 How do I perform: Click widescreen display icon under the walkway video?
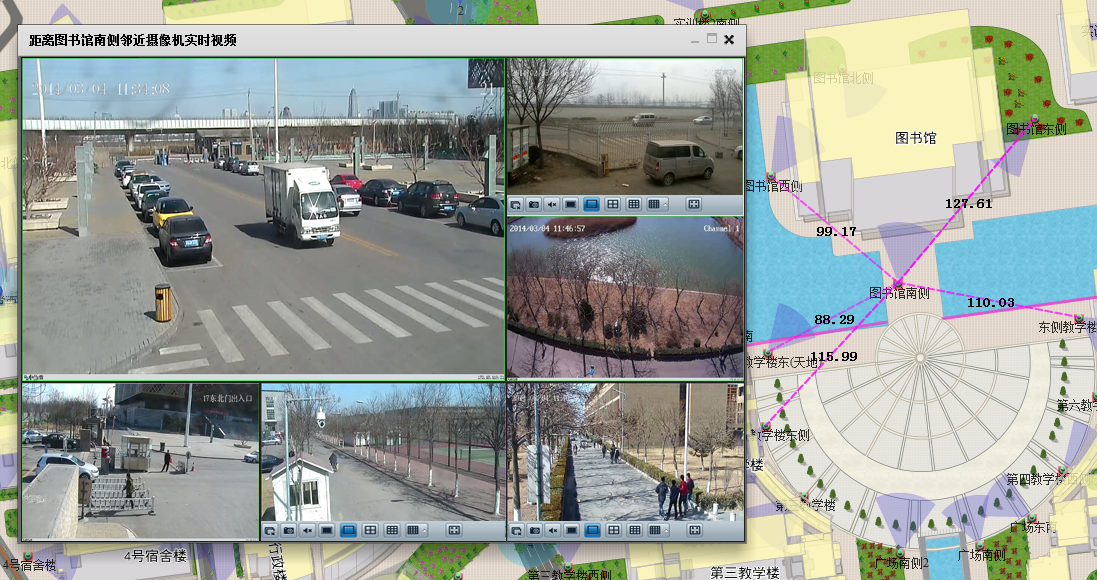[571, 530]
